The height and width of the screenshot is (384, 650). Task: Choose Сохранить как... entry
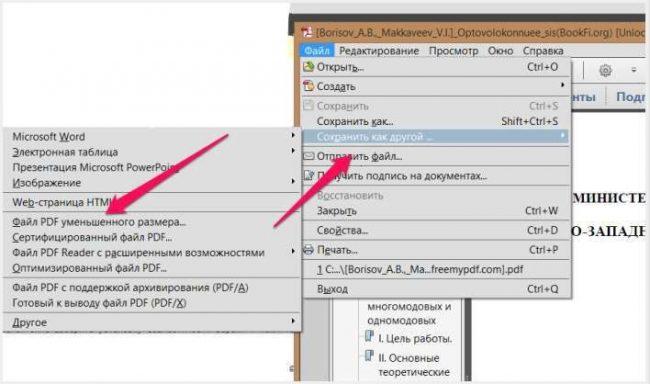(x=436, y=122)
